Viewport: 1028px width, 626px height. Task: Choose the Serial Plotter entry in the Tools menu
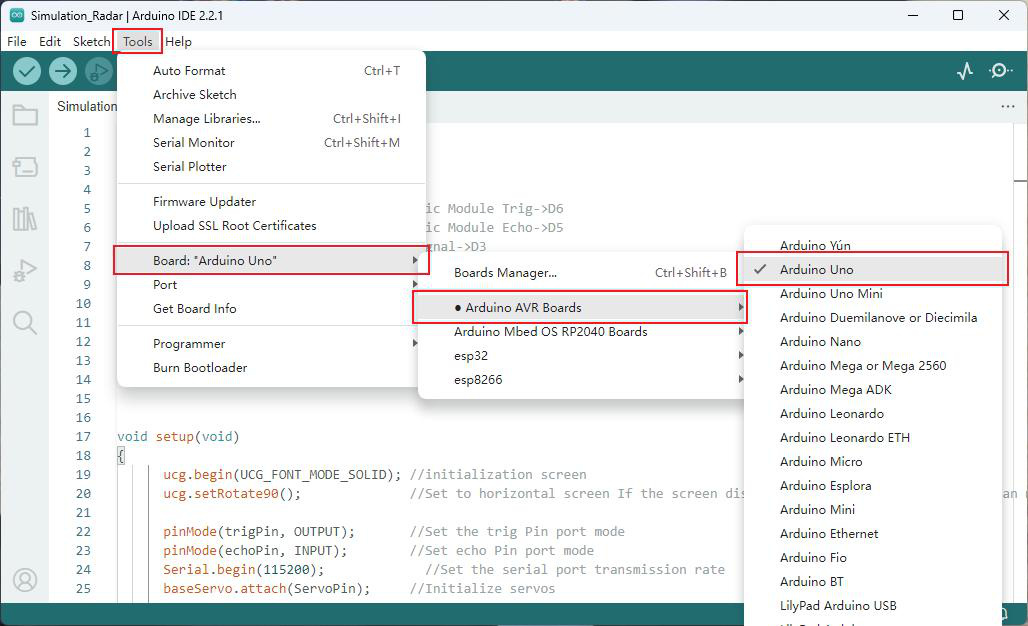271,166
